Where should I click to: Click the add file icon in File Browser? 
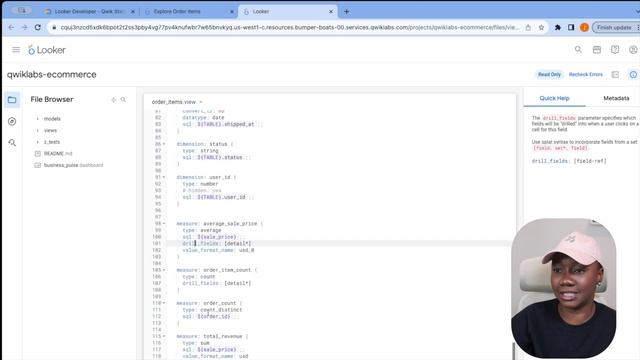click(x=113, y=100)
